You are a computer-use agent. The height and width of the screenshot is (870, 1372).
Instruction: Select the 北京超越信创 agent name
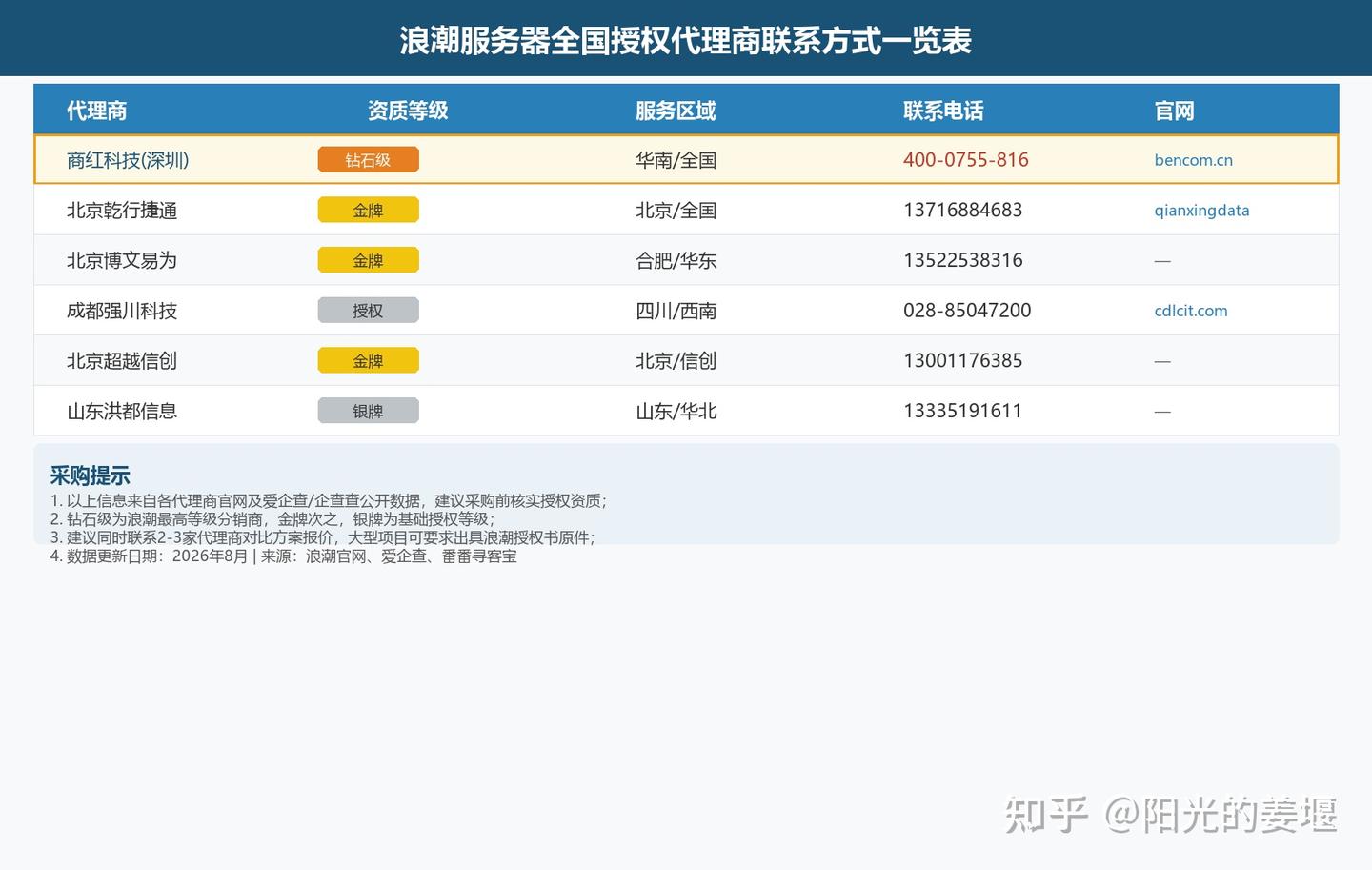pyautogui.click(x=122, y=361)
